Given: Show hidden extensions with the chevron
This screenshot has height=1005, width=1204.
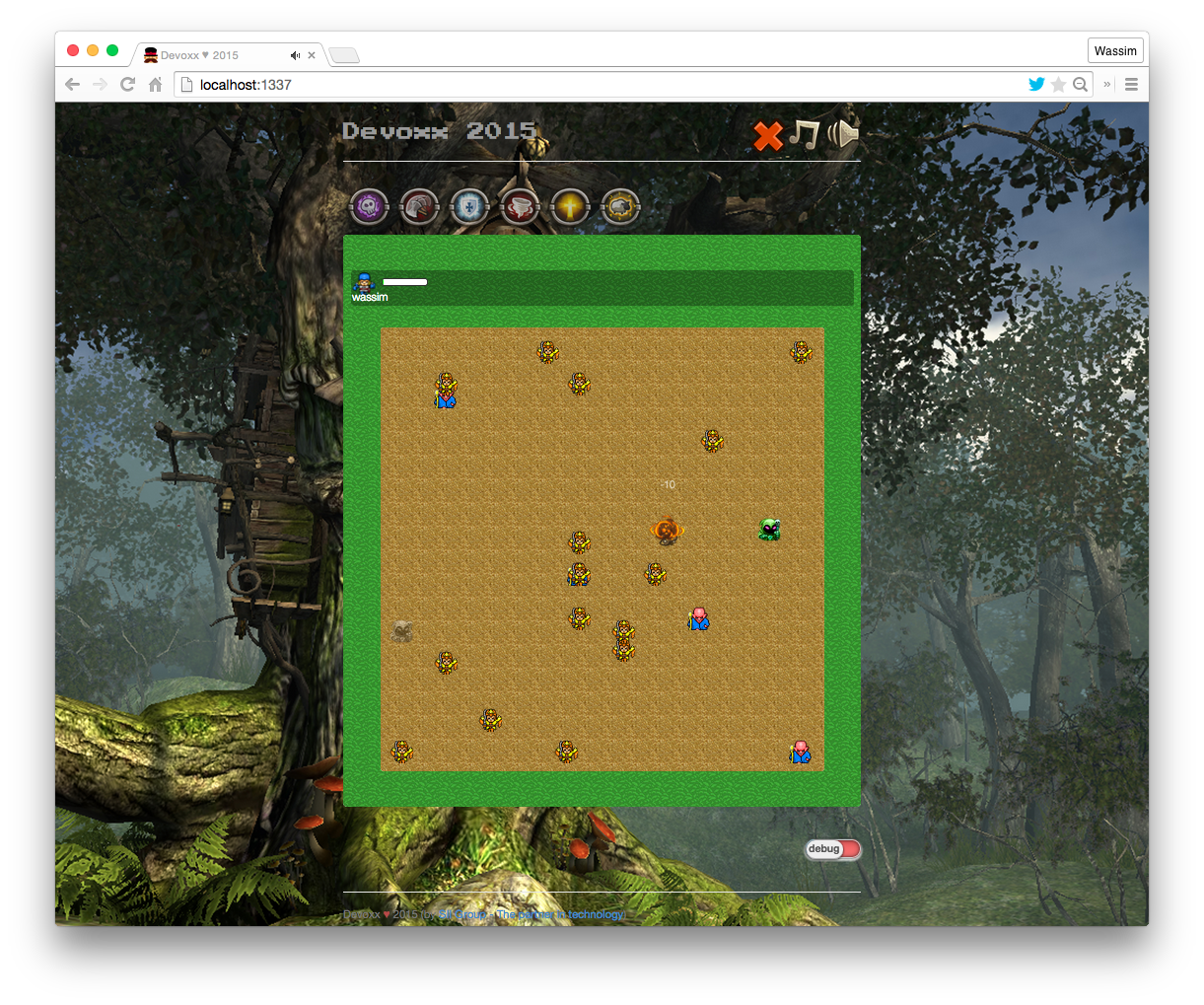Looking at the screenshot, I should (1107, 85).
